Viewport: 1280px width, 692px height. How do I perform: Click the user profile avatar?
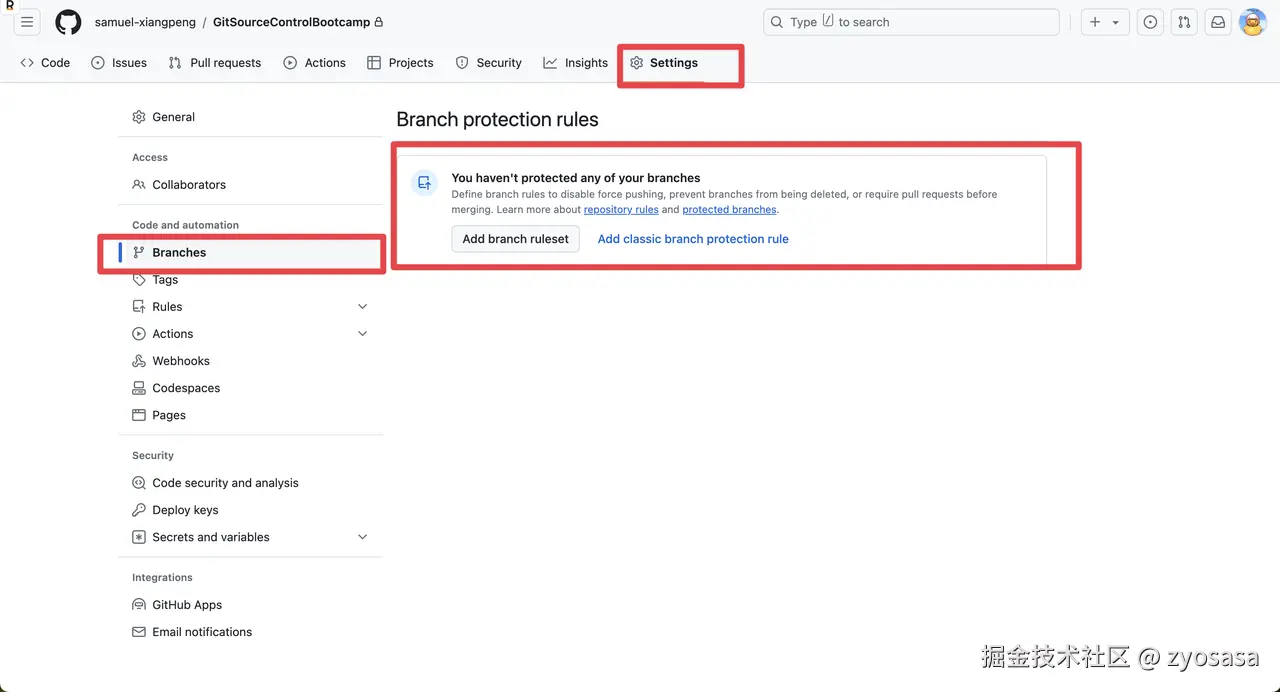click(1252, 22)
